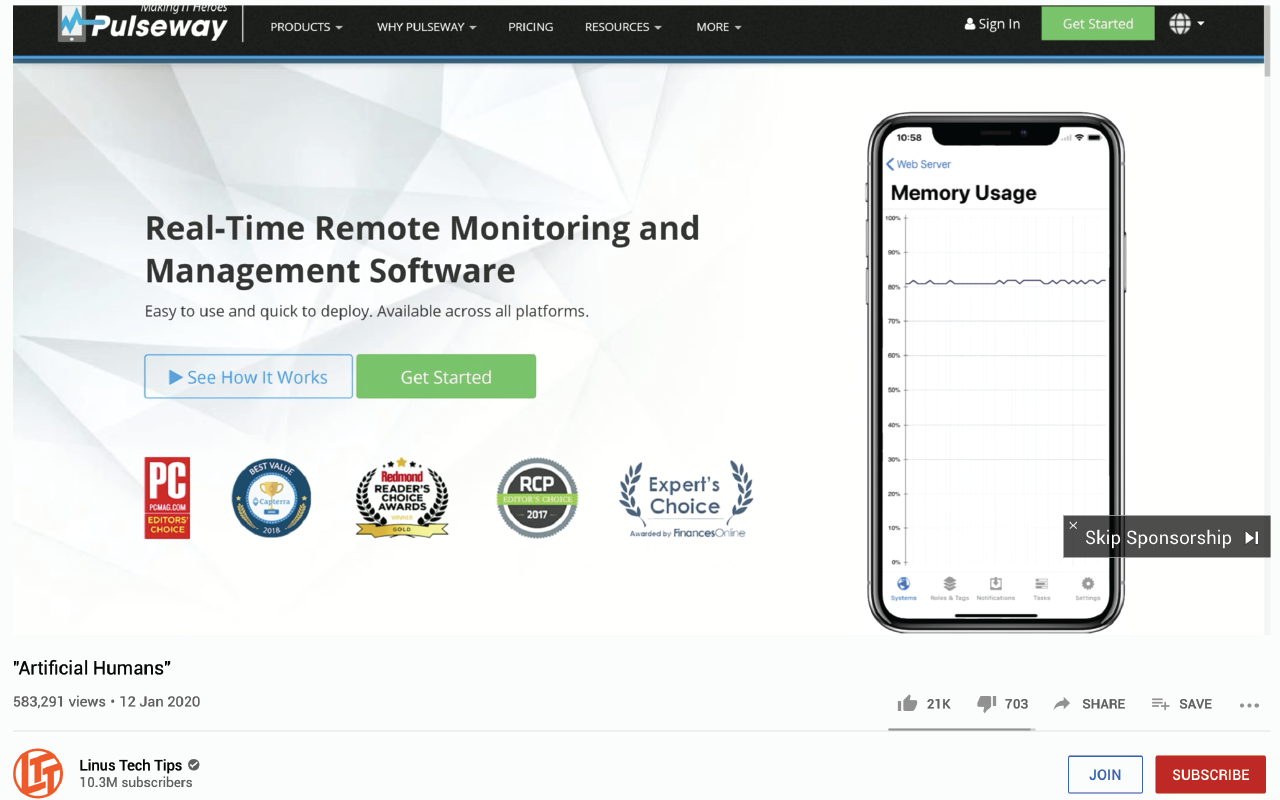
Task: Click the memory usage line chart
Action: click(x=997, y=390)
